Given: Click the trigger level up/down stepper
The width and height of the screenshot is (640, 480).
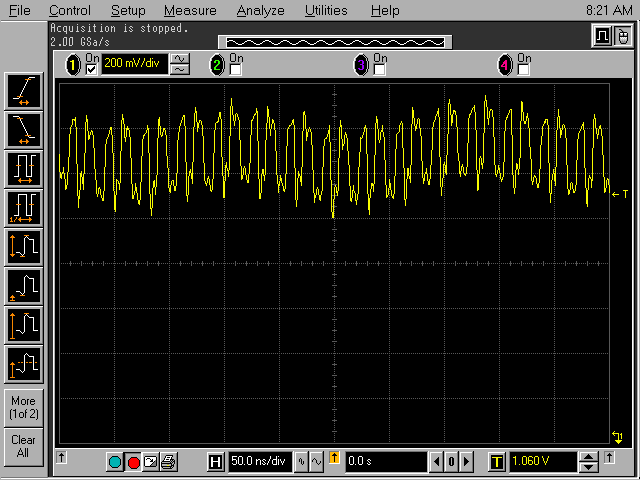Looking at the screenshot, I should [x=589, y=462].
